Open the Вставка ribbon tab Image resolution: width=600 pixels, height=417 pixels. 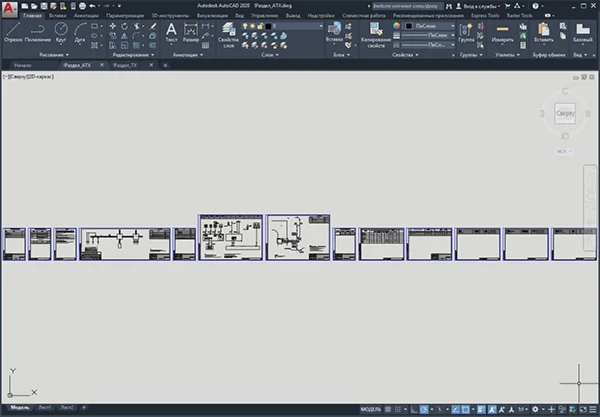click(x=57, y=16)
